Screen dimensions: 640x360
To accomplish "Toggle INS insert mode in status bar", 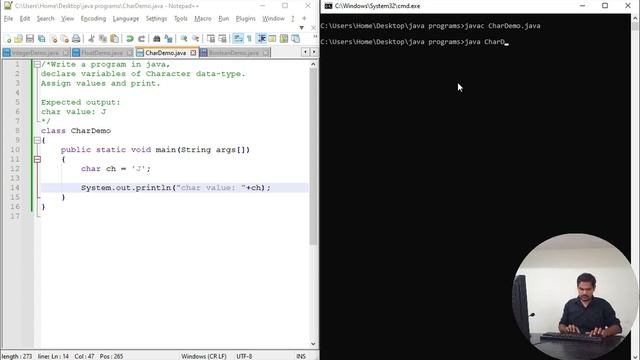I will point(301,356).
